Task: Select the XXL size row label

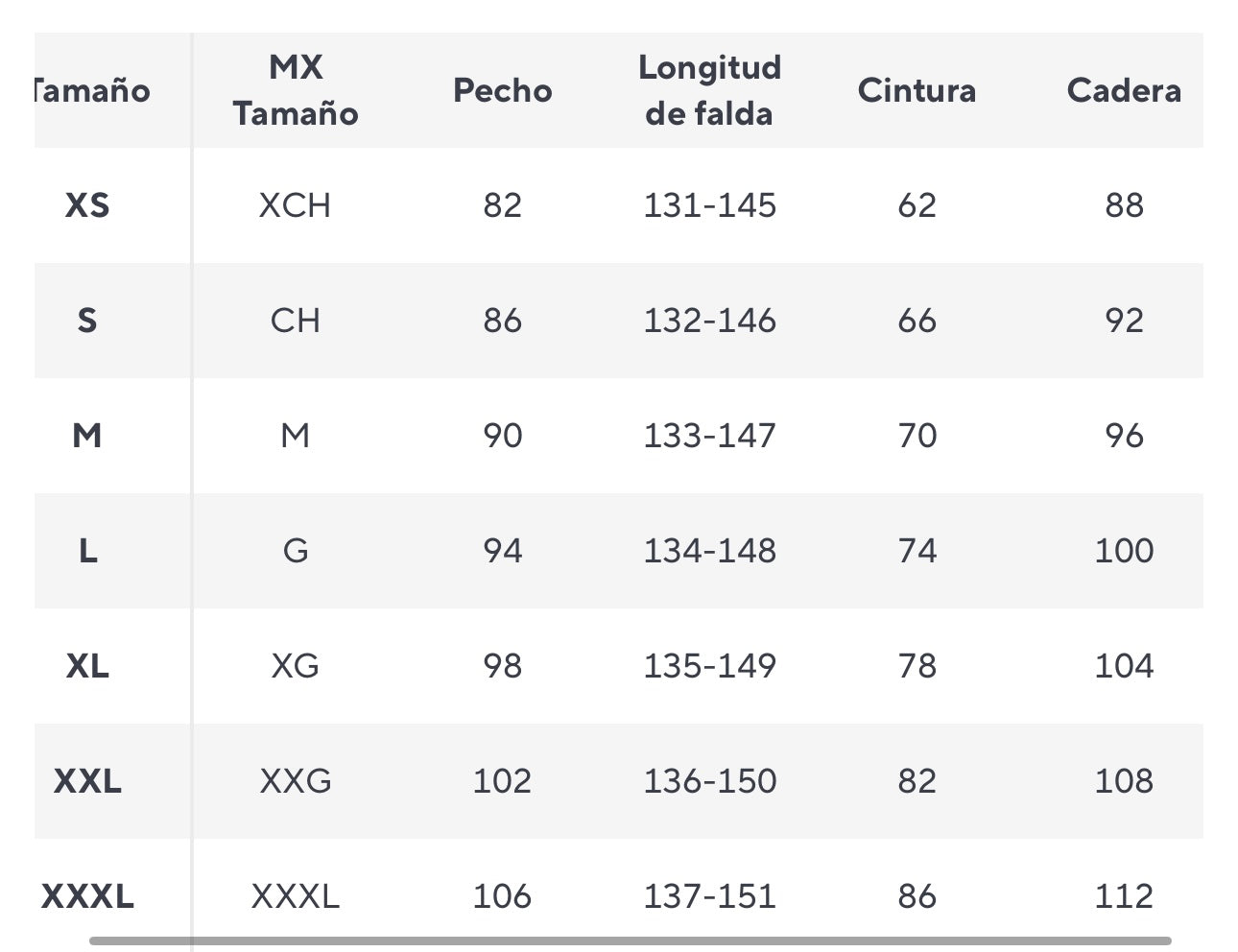Action: [87, 781]
